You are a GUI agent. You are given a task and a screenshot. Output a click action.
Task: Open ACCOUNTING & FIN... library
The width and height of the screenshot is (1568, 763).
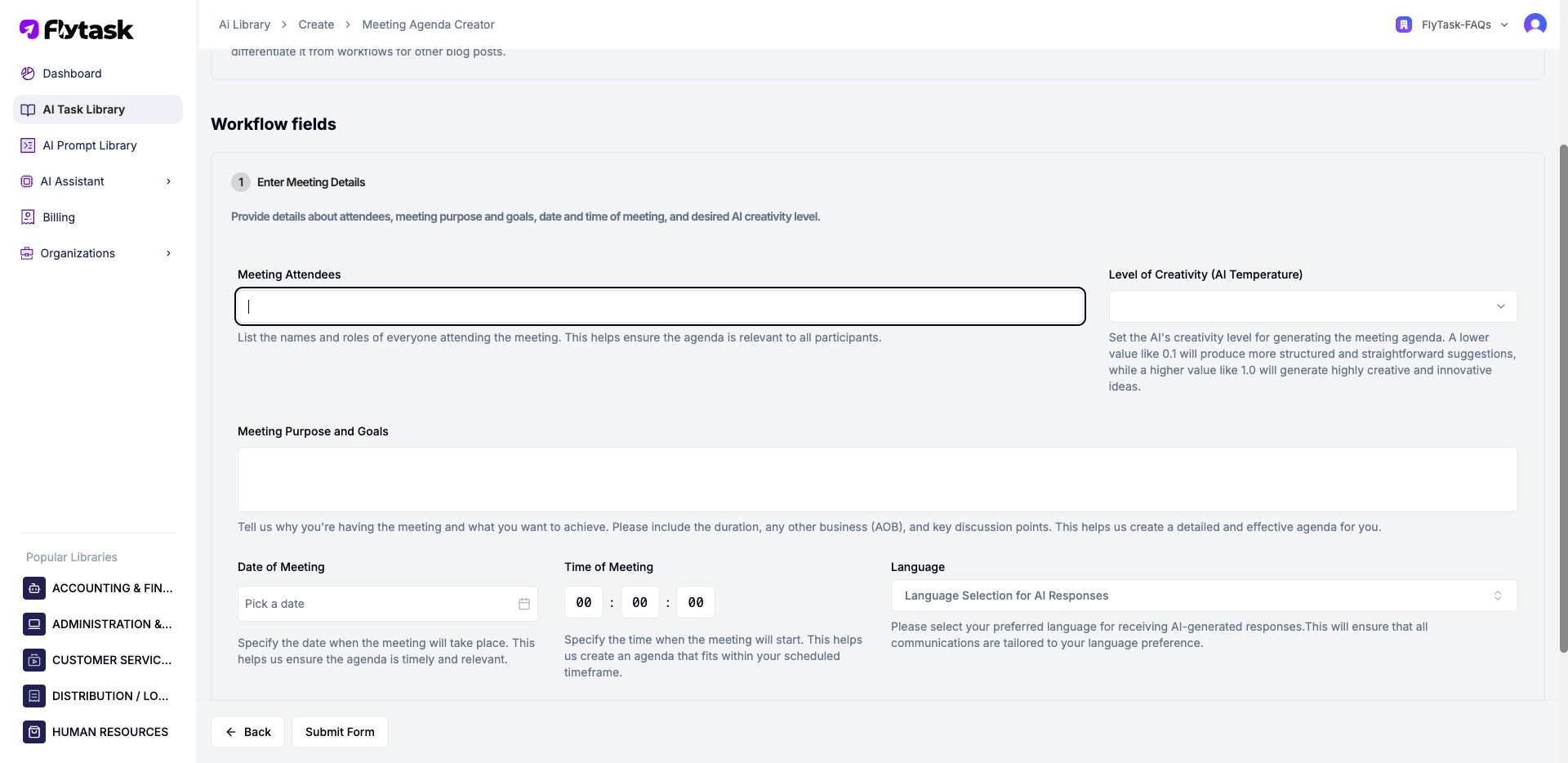coord(98,588)
